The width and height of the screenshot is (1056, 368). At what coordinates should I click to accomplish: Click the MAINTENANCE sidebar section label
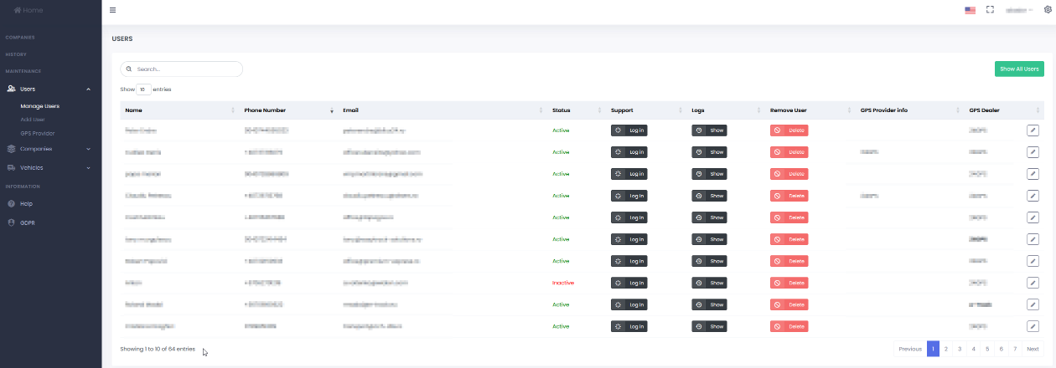click(24, 71)
